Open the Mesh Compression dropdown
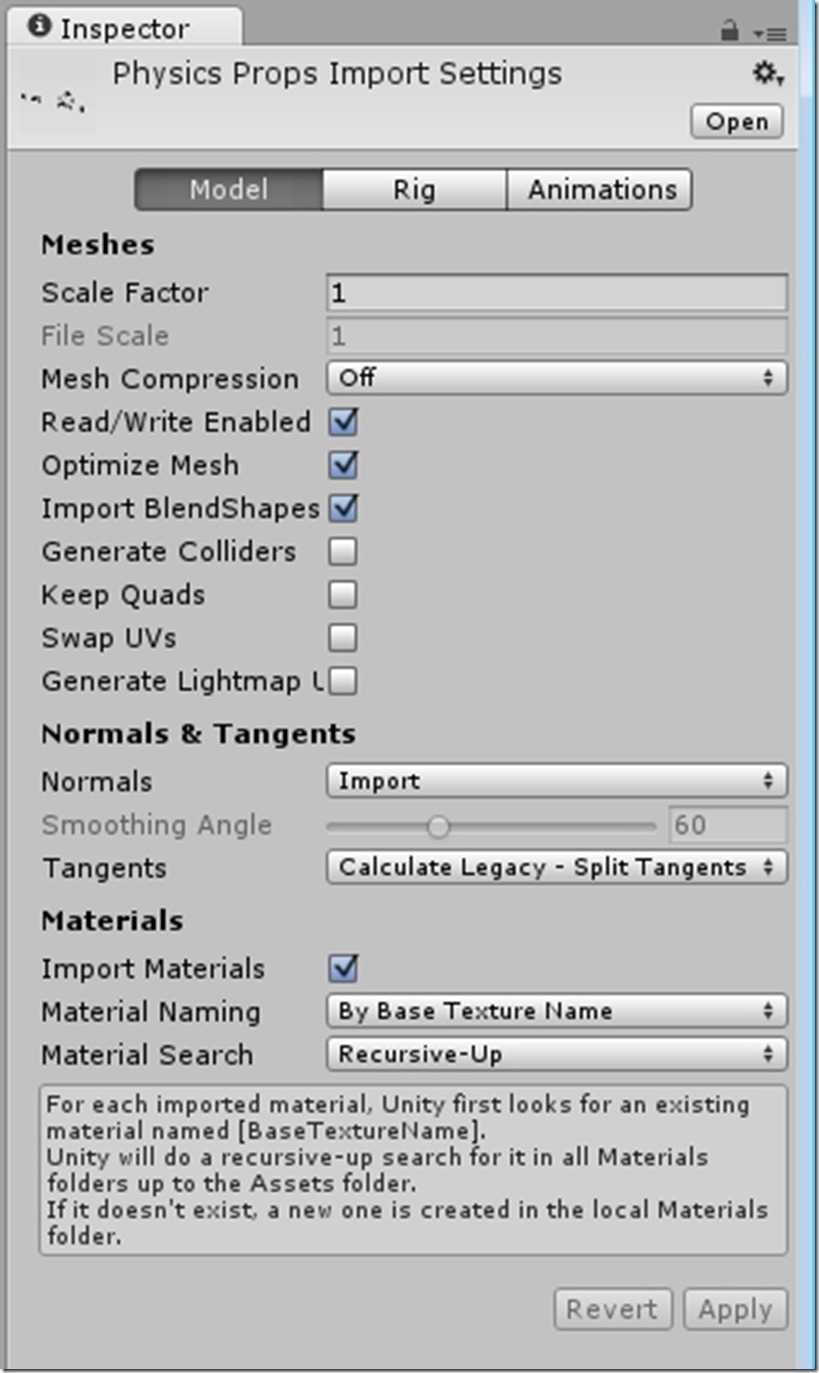 coord(557,378)
